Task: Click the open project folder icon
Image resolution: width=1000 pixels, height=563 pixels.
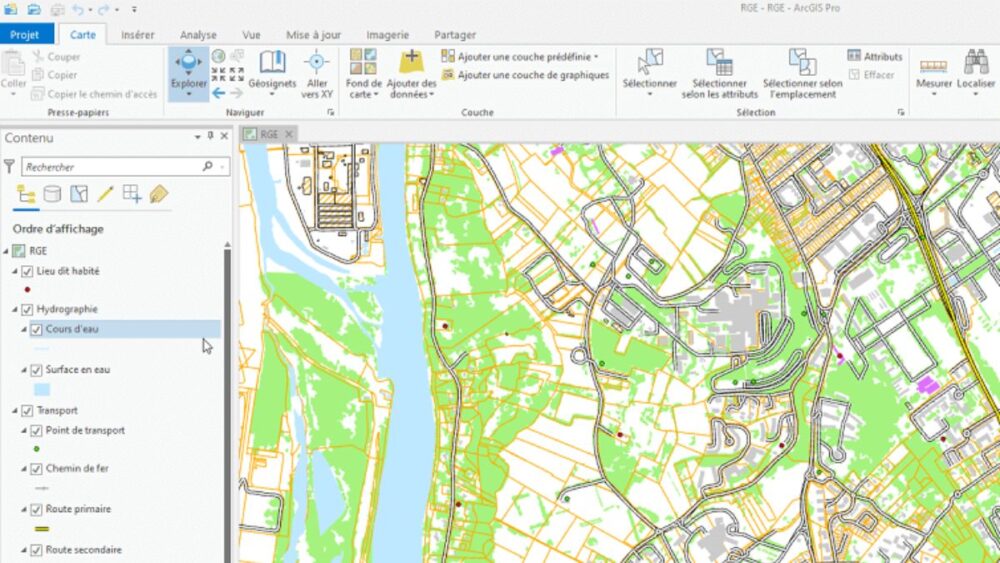Action: click(x=33, y=9)
